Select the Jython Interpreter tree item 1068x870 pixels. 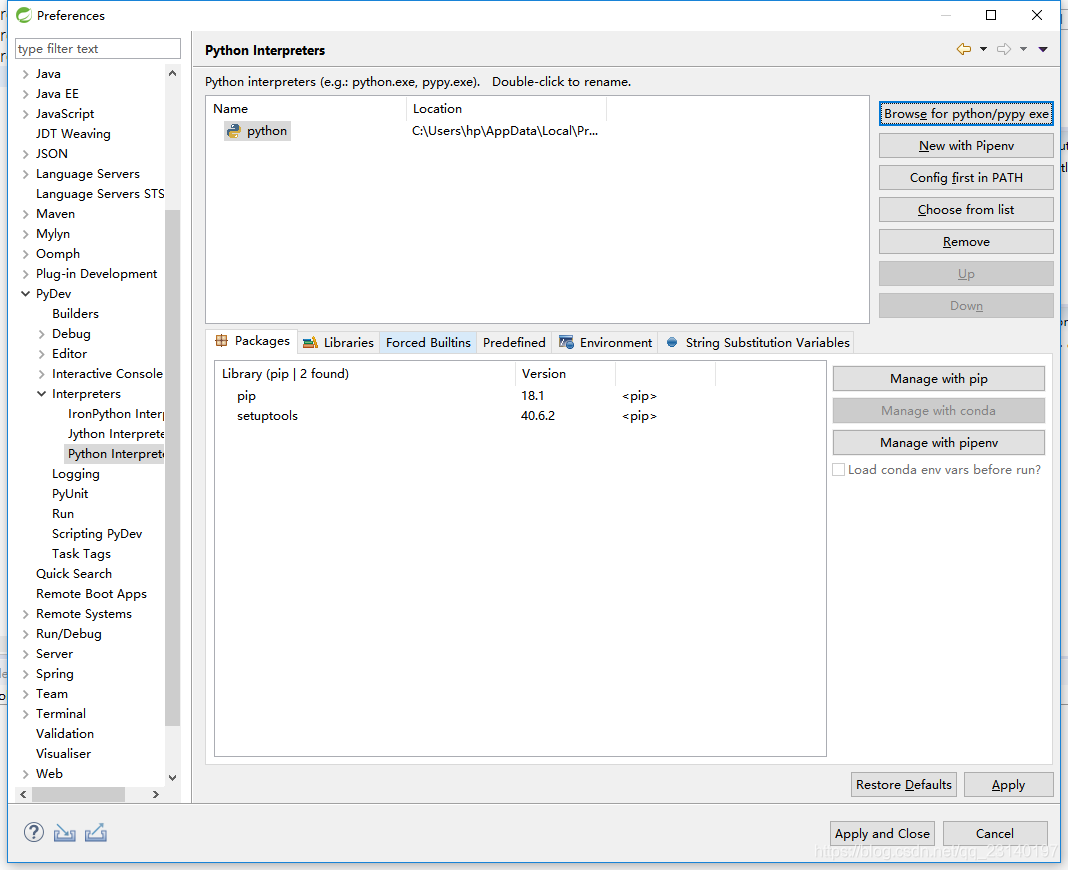pyautogui.click(x=116, y=434)
